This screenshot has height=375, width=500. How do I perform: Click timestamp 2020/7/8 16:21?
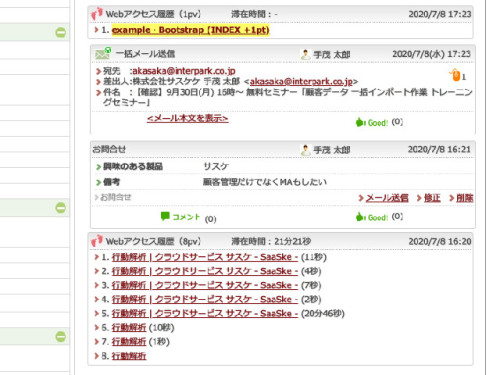click(x=439, y=149)
